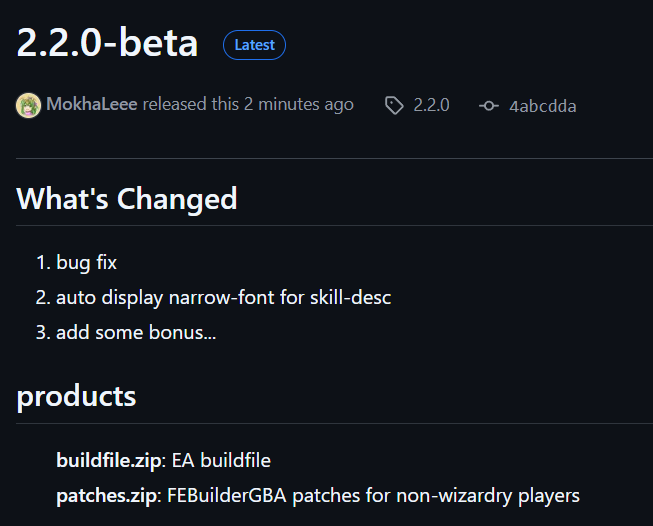Click the 'released this 2 minutes ago' timestamp

coord(248,104)
